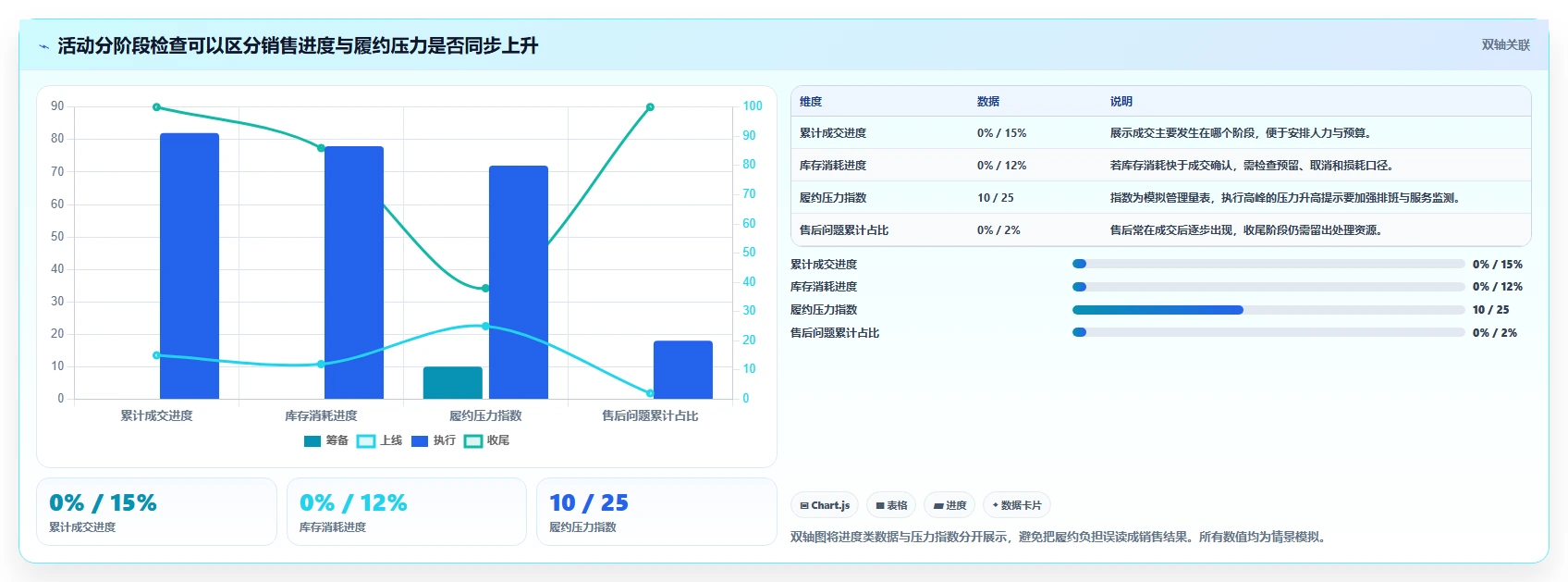
Task: Click the 进度 tag chip
Action: coord(949,505)
